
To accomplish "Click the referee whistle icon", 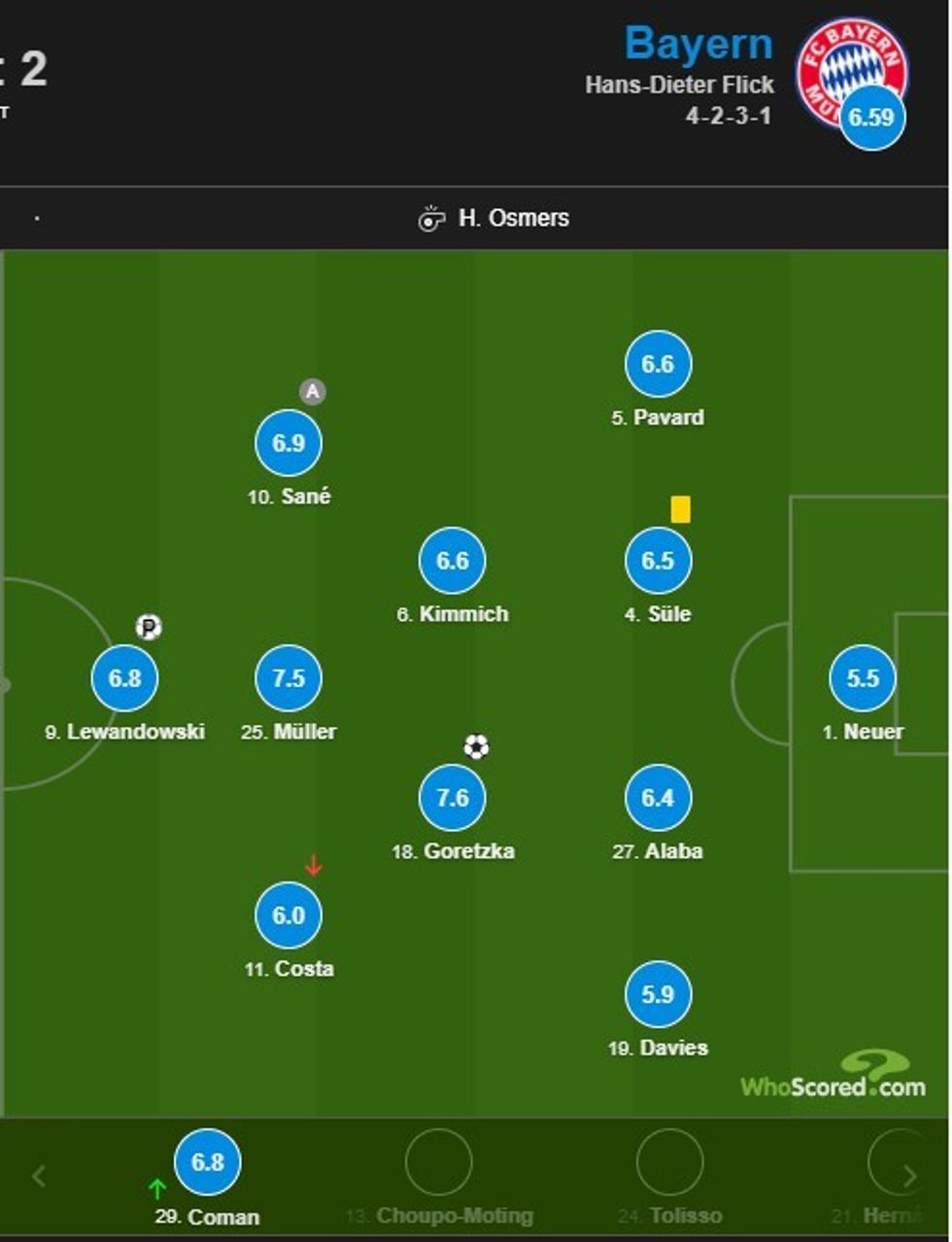I will coord(430,219).
